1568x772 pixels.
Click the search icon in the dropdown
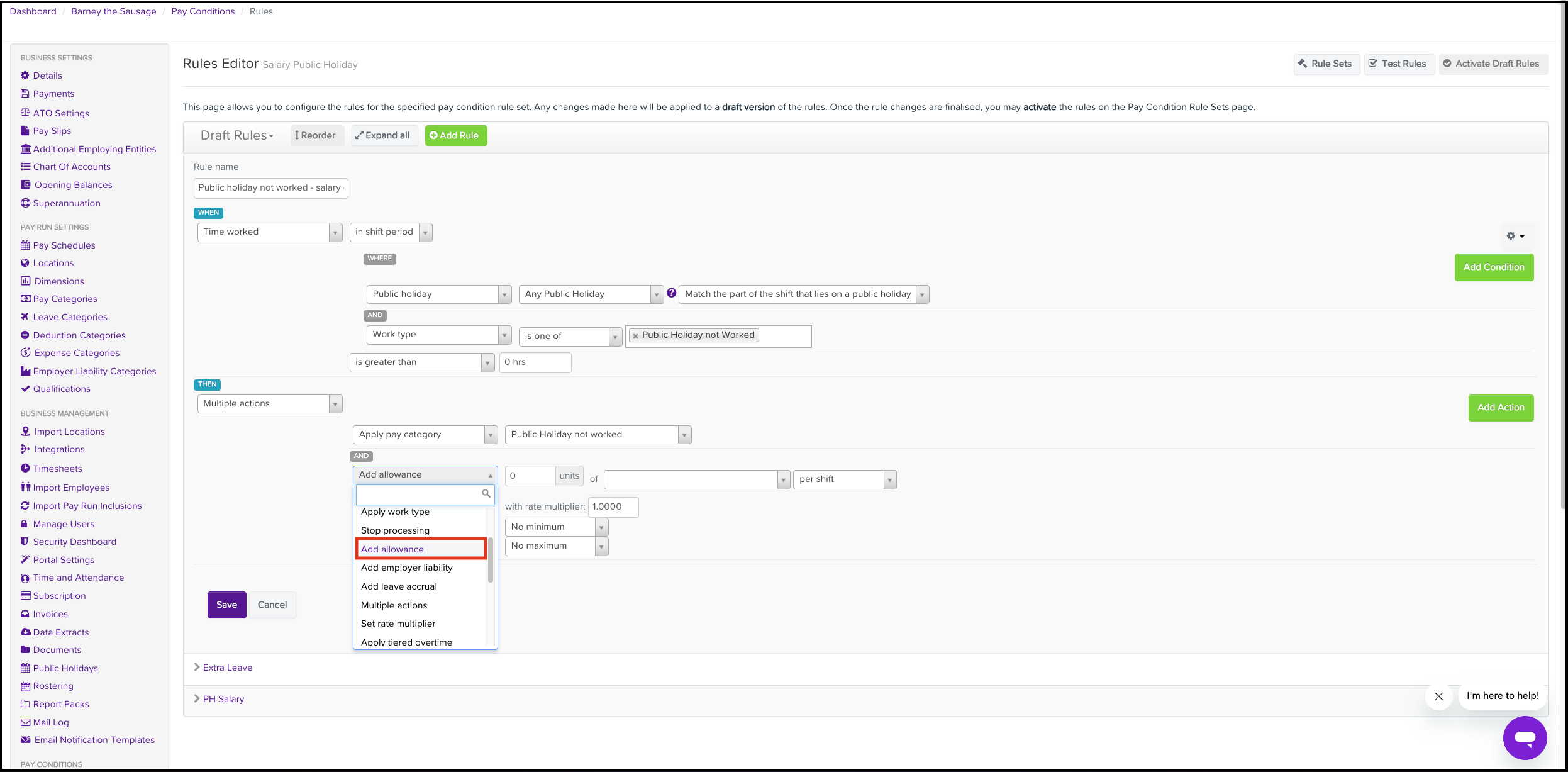click(x=486, y=494)
